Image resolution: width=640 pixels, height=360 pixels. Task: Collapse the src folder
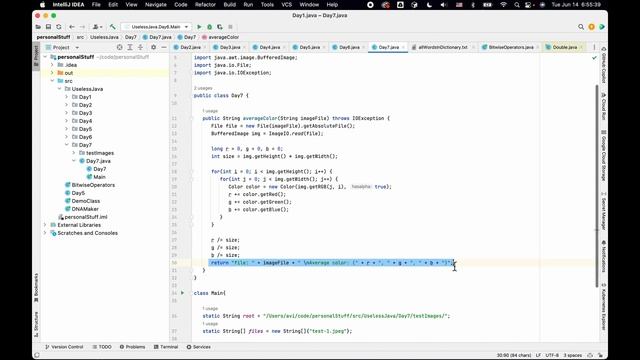pos(52,81)
